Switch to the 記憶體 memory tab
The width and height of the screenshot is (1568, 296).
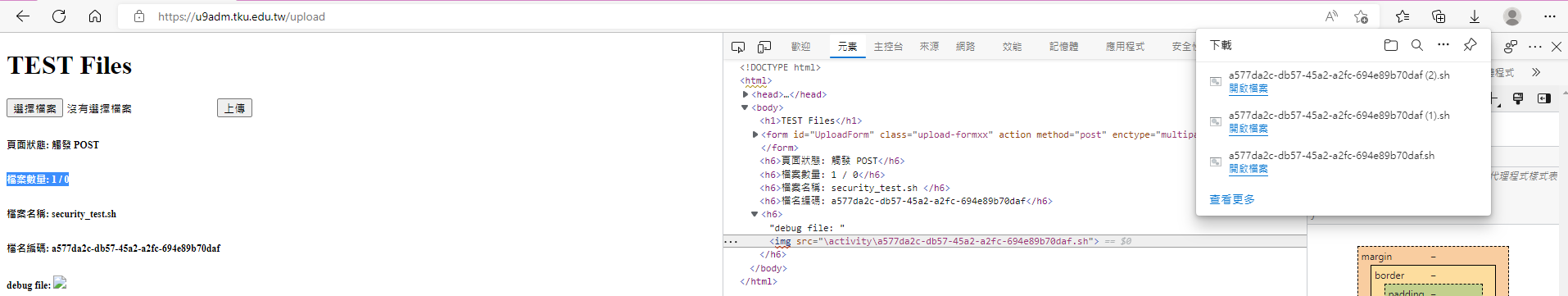[x=1063, y=47]
